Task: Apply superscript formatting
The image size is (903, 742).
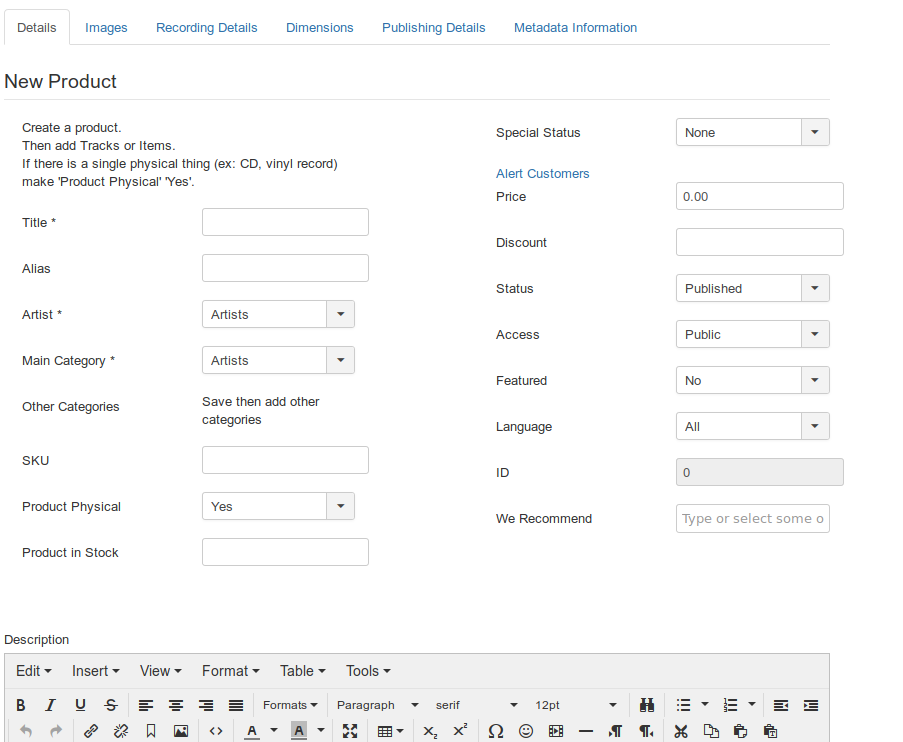Action: pyautogui.click(x=458, y=731)
